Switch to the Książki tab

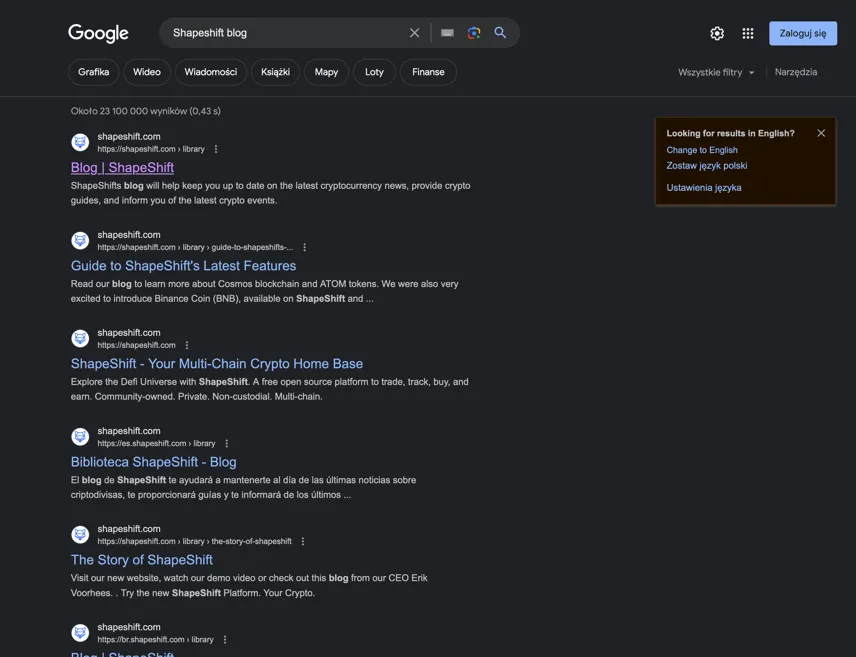275,72
